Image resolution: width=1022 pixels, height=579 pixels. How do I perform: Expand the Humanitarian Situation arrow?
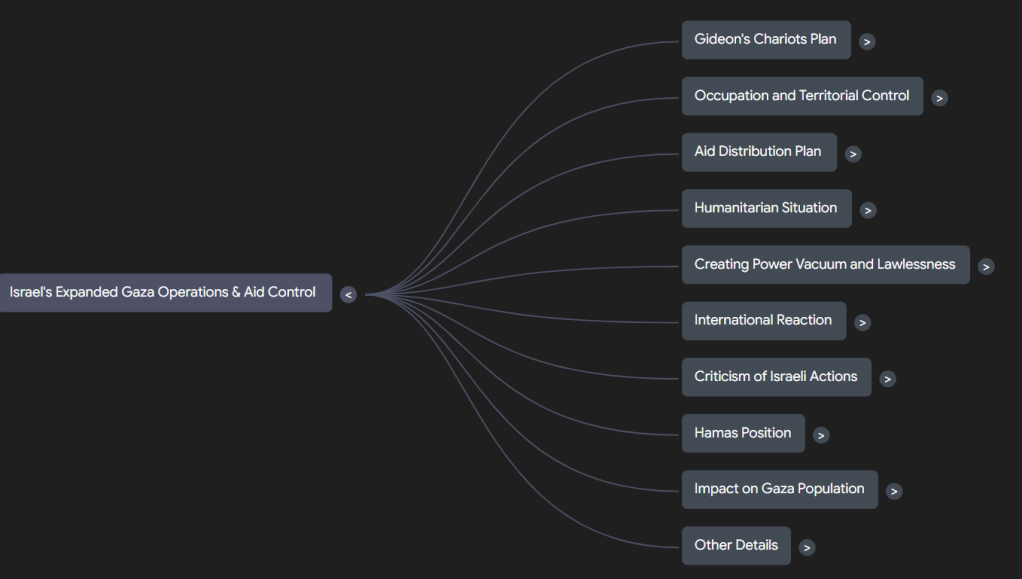(868, 210)
